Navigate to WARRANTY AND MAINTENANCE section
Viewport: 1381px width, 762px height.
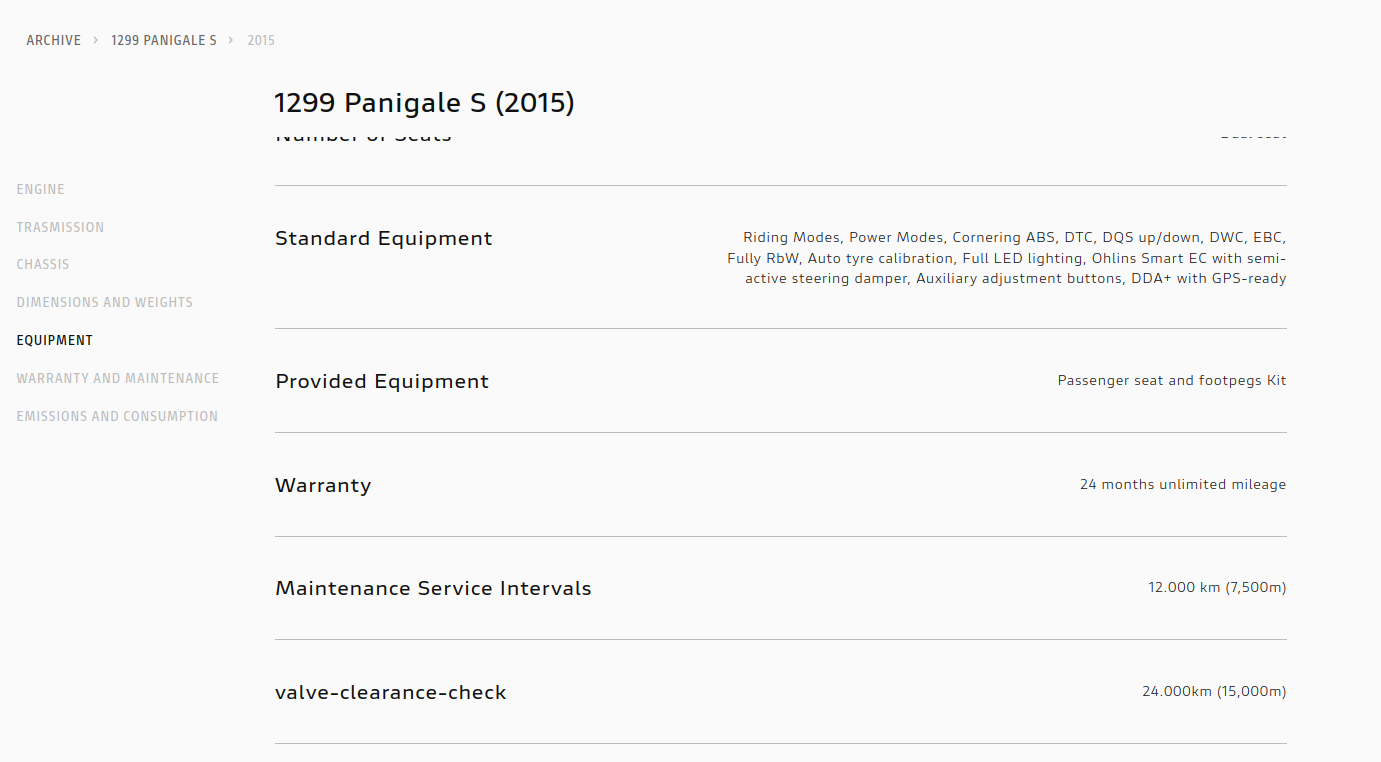tap(118, 379)
